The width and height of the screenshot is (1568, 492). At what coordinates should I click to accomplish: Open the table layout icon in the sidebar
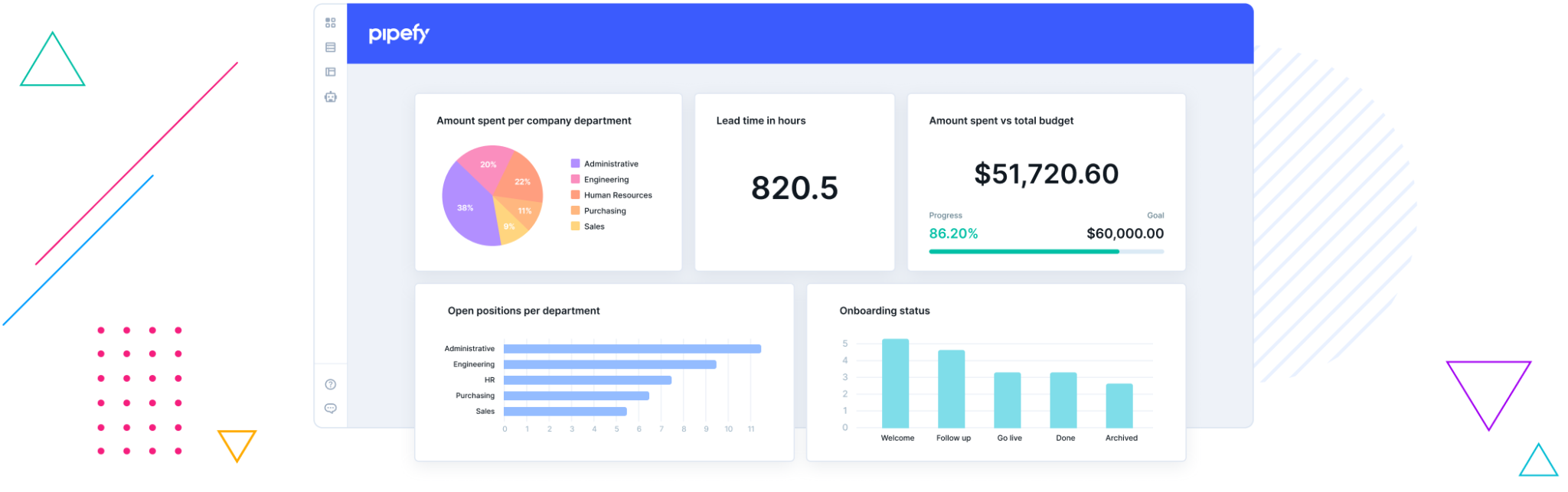(x=330, y=72)
